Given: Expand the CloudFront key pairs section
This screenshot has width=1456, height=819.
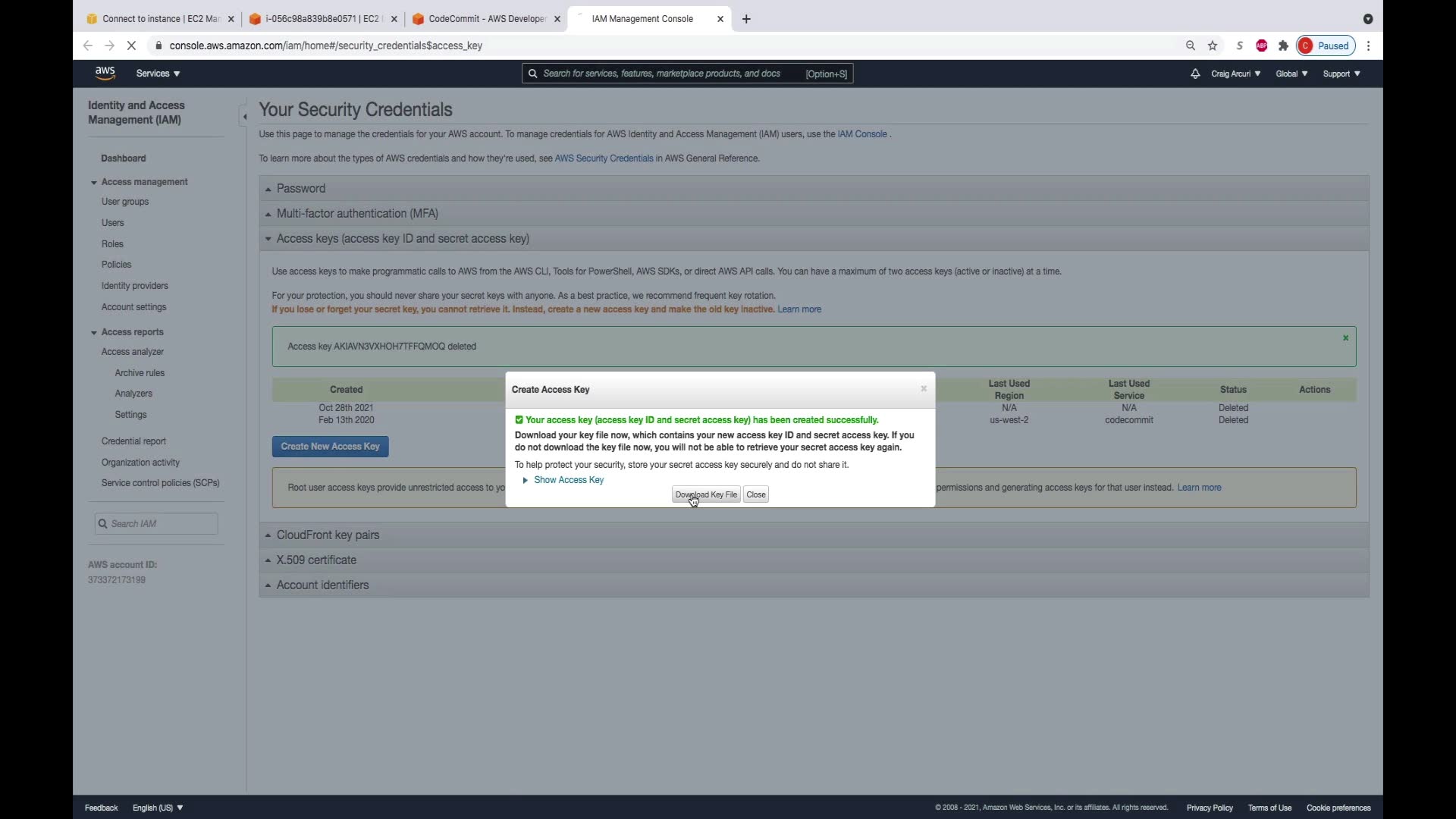Looking at the screenshot, I should pos(328,535).
